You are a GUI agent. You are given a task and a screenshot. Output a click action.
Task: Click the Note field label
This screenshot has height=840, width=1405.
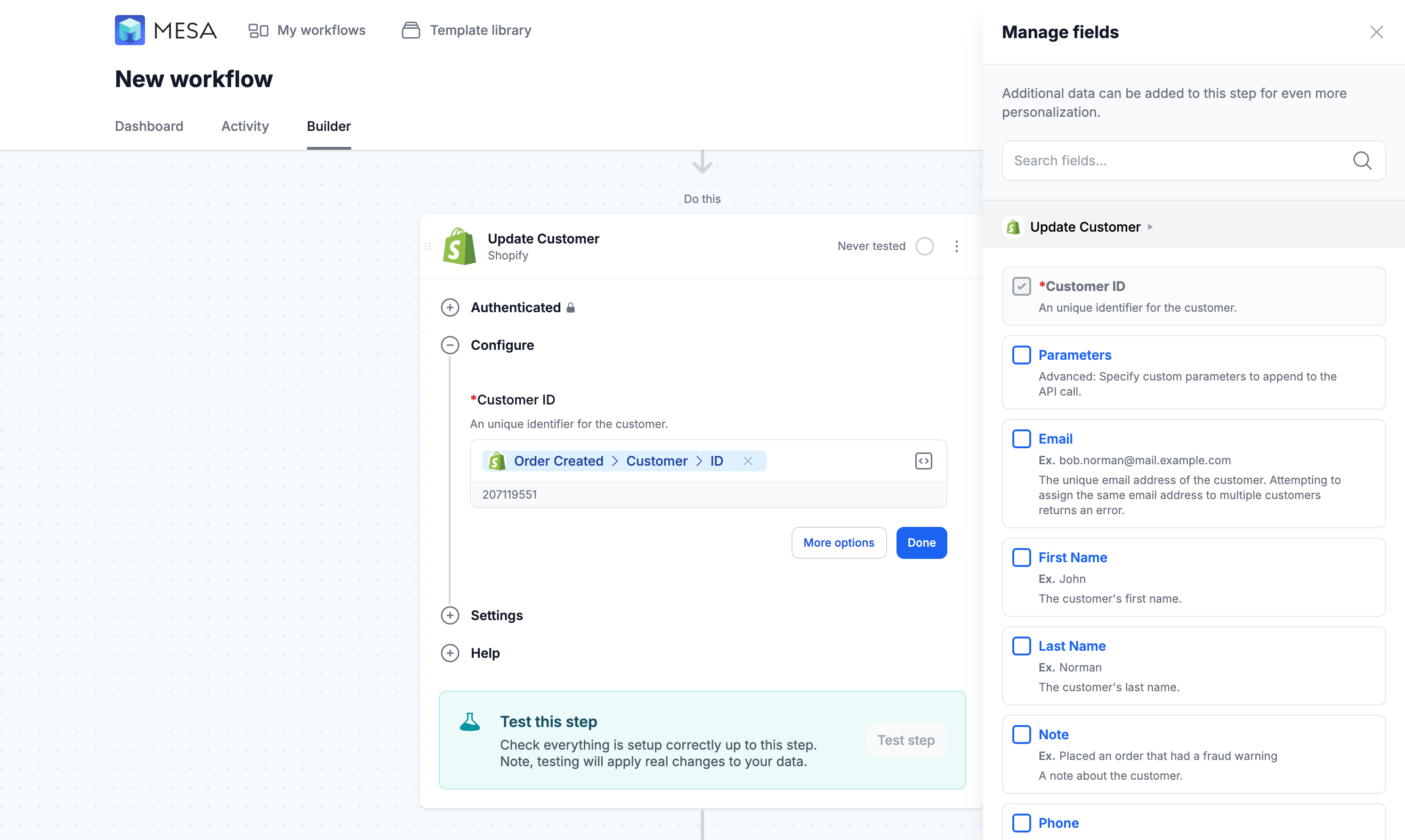(1053, 735)
